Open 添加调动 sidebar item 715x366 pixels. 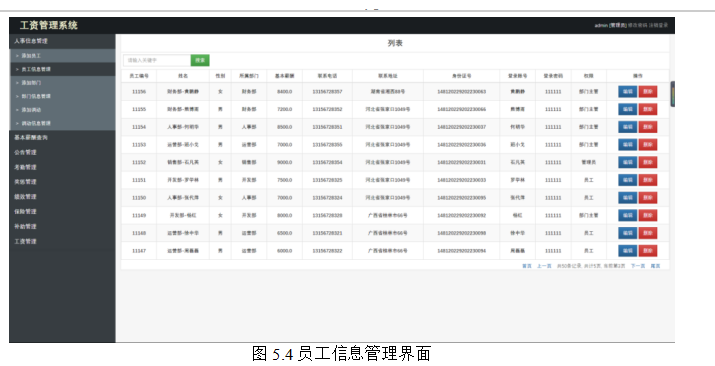pyautogui.click(x=62, y=110)
